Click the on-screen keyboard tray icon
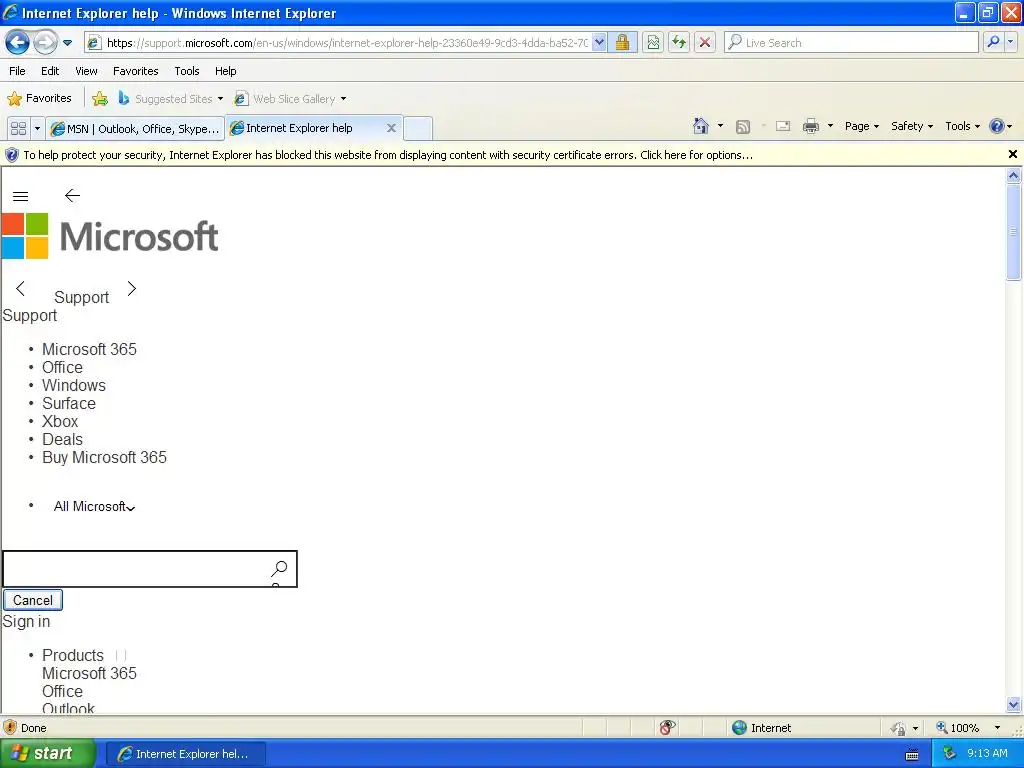This screenshot has height=768, width=1024. 912,754
